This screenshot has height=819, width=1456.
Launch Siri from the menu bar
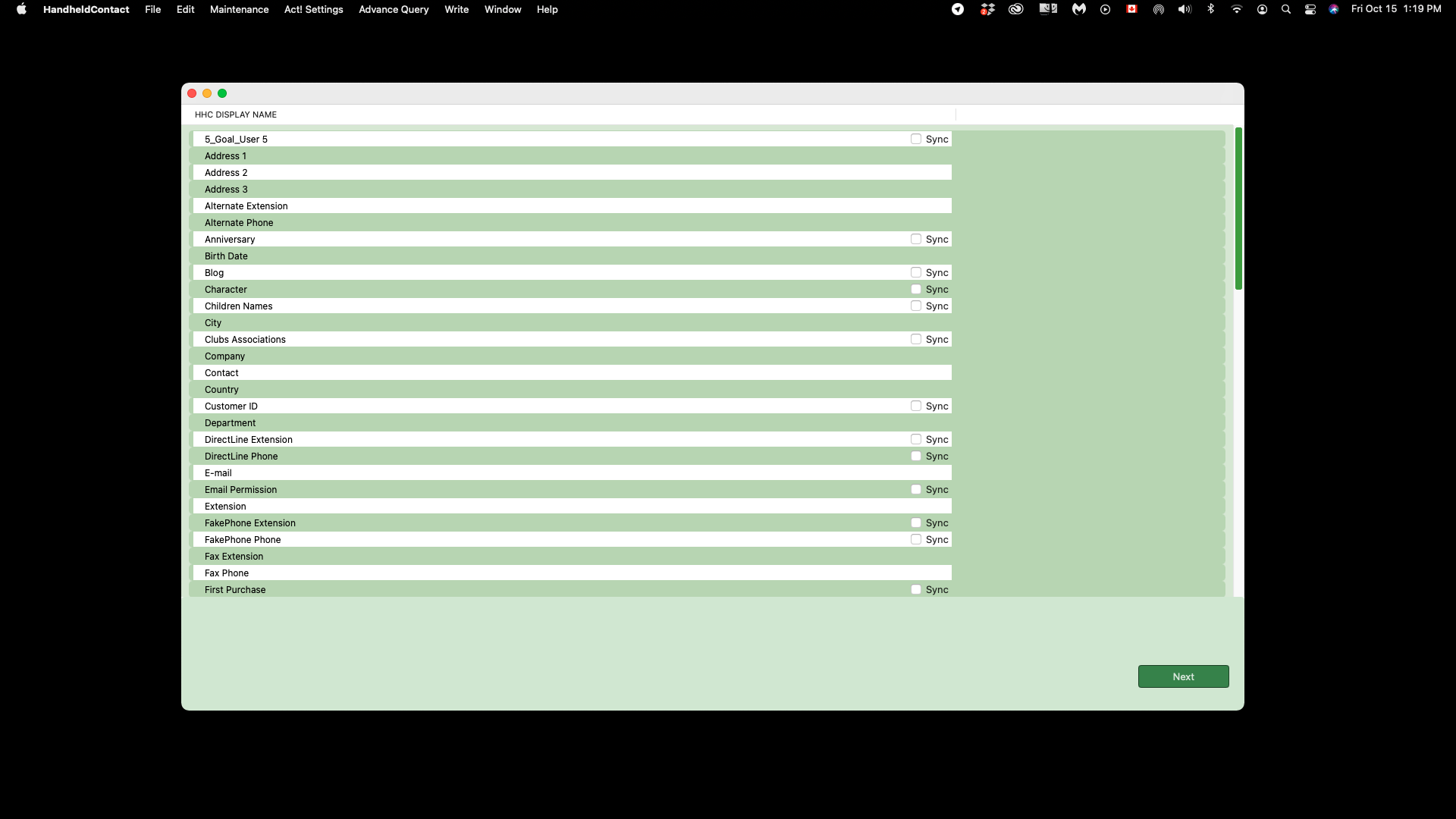point(1334,9)
